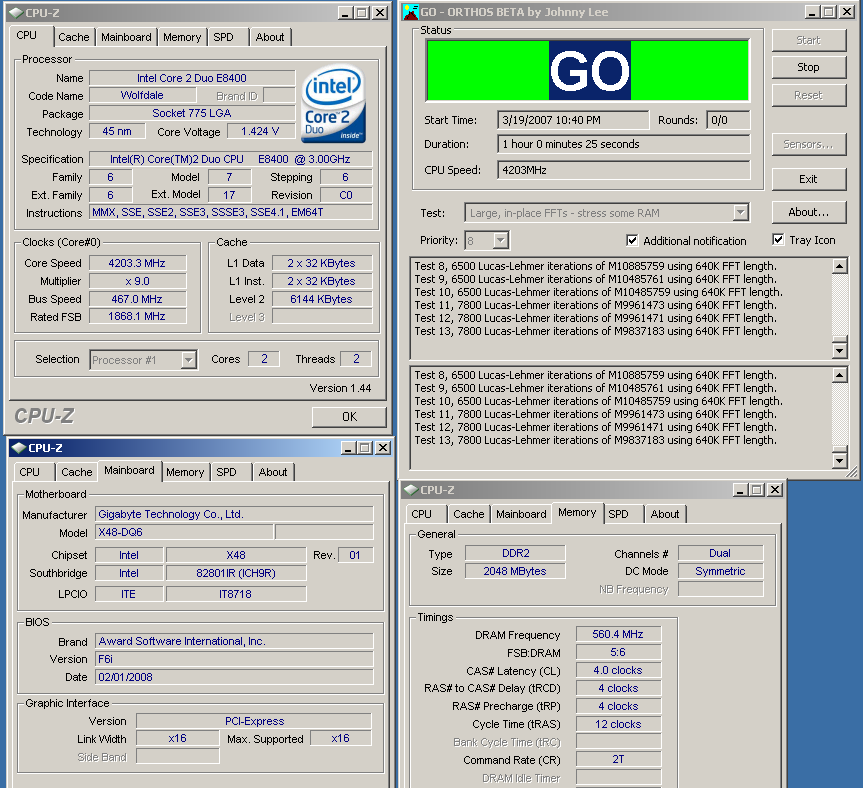
Task: Switch to Mainboard tab in Memory window
Action: click(x=521, y=514)
